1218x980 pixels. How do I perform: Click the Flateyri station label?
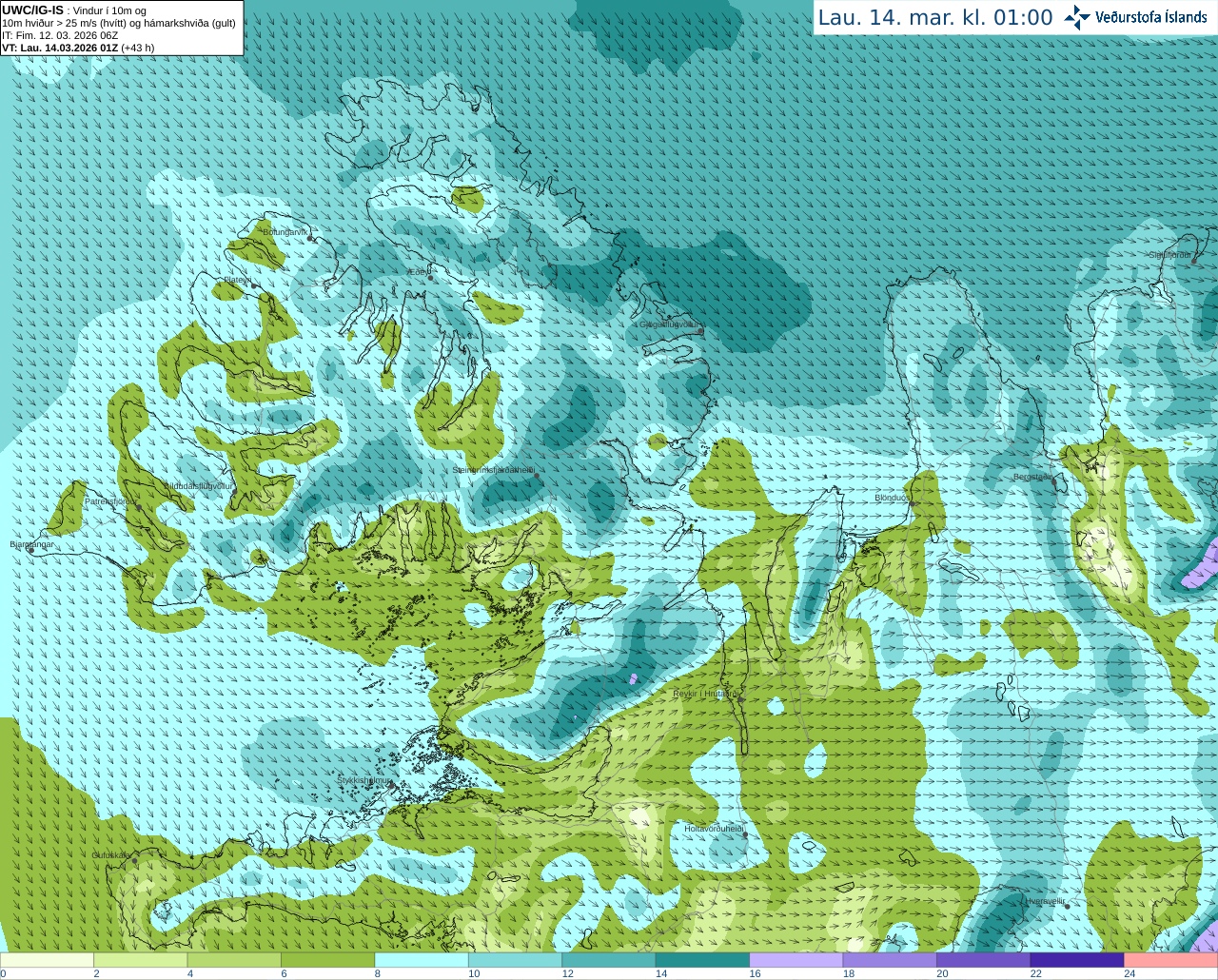(237, 280)
